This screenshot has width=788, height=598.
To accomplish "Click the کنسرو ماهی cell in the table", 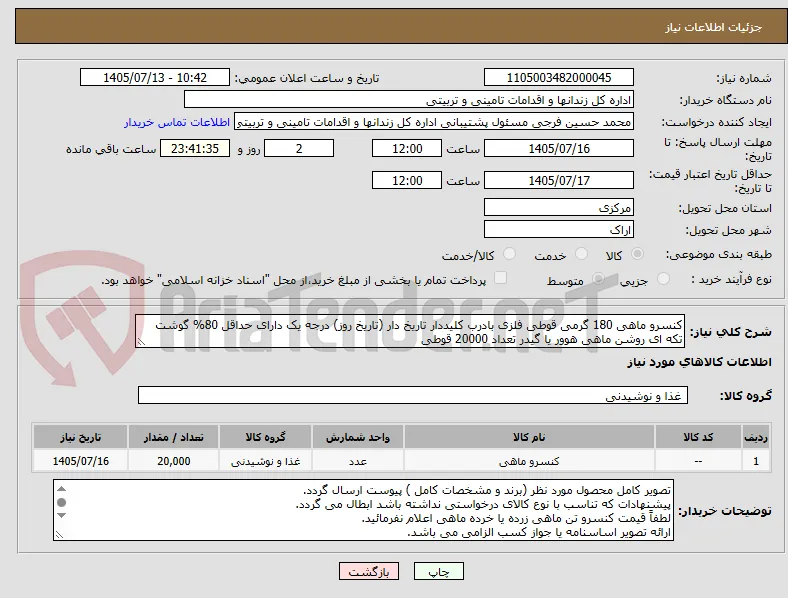I will (529, 461).
